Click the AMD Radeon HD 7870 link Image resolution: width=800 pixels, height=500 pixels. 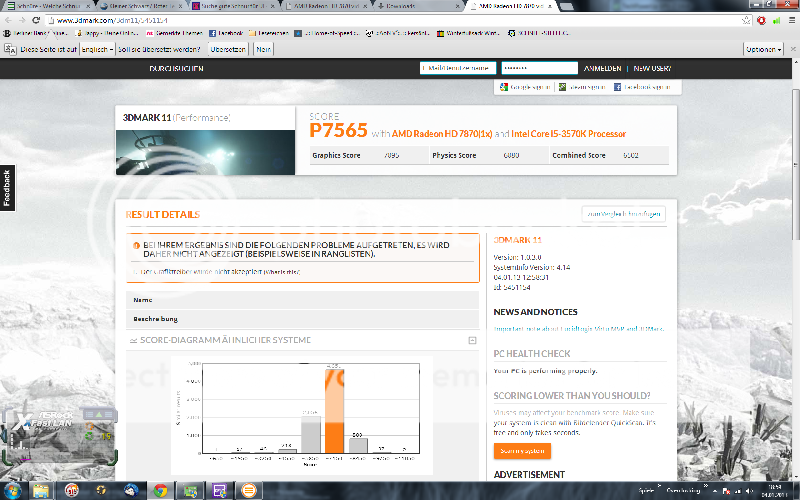(x=442, y=134)
